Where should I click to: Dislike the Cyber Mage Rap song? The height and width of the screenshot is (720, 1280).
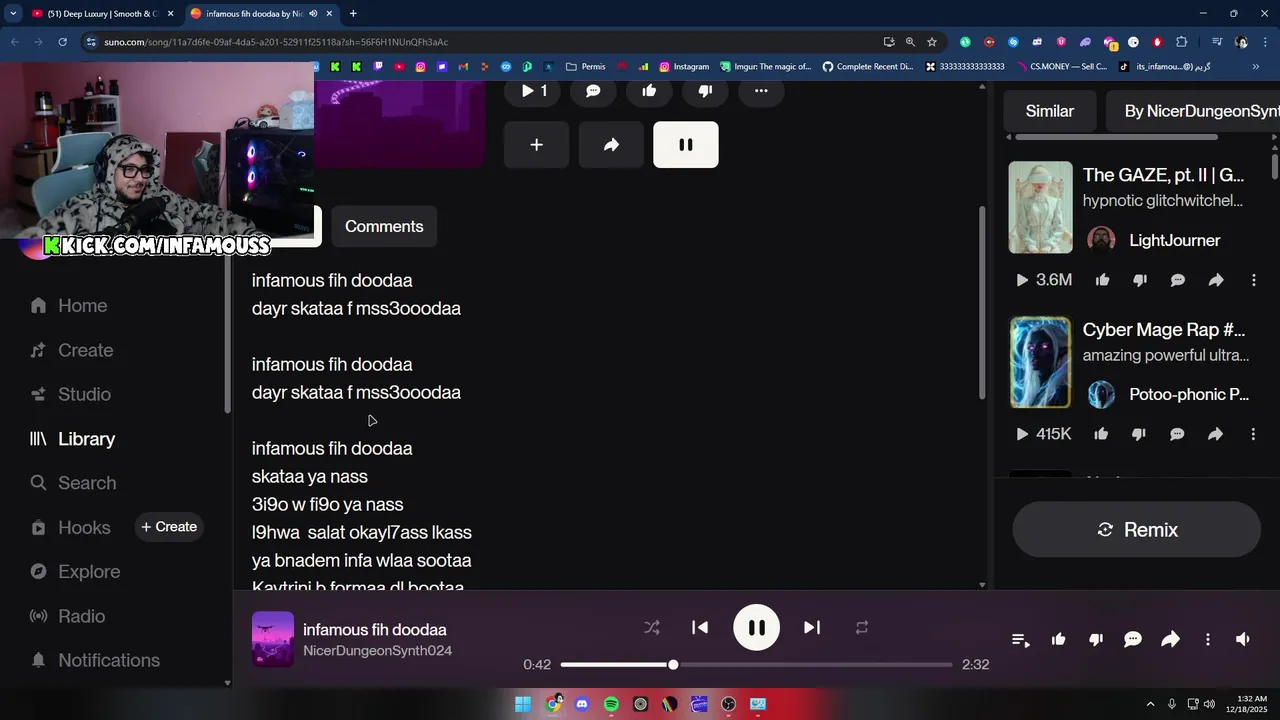pyautogui.click(x=1139, y=434)
